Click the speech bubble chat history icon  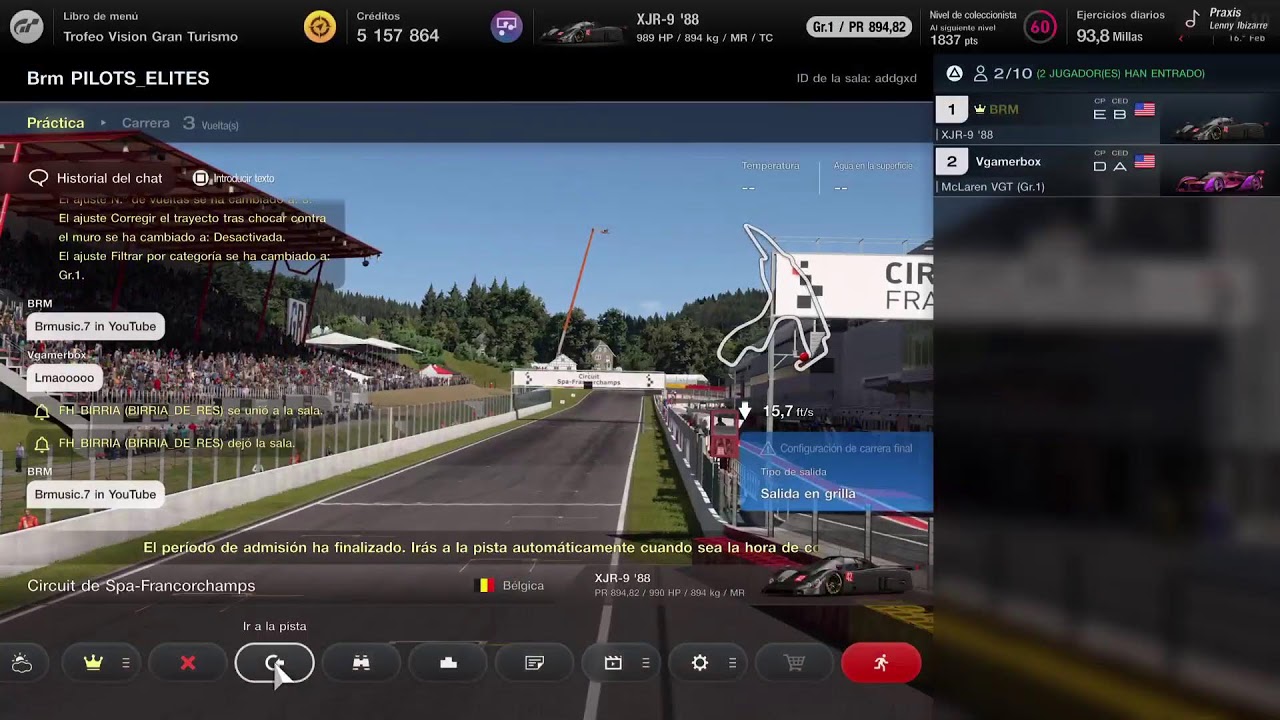click(x=39, y=178)
